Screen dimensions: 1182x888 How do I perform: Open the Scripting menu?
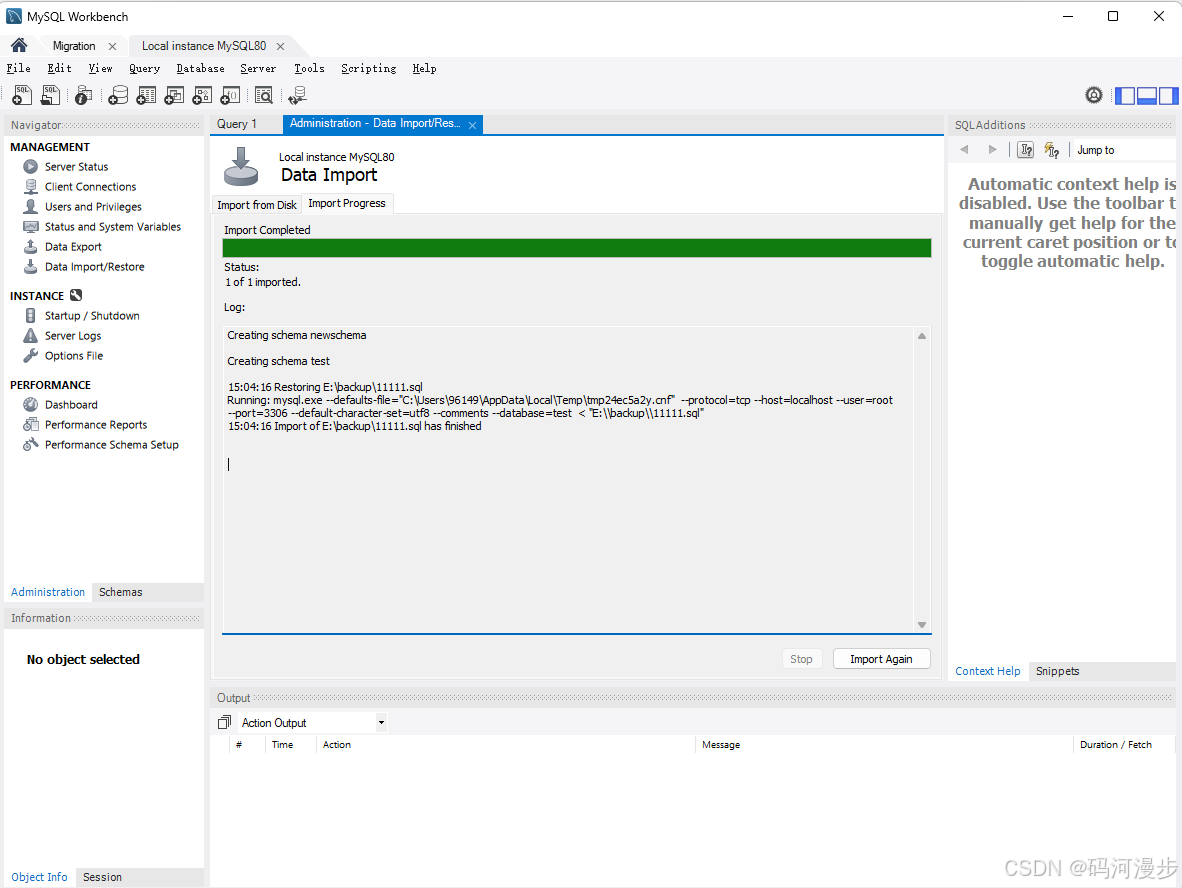click(x=369, y=69)
